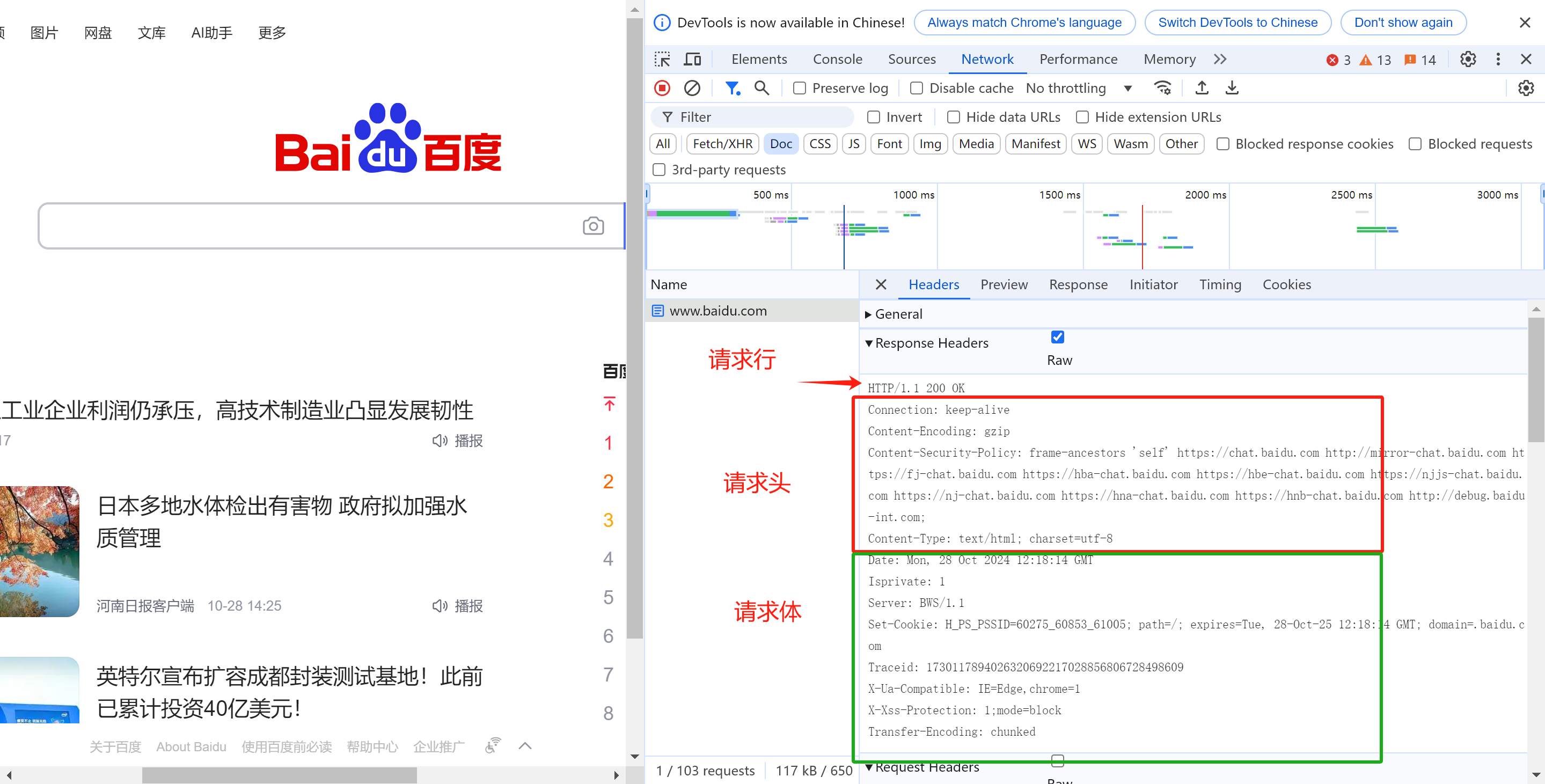Click the page horizontal scrollbar thumb
The image size is (1545, 784).
tap(280, 775)
